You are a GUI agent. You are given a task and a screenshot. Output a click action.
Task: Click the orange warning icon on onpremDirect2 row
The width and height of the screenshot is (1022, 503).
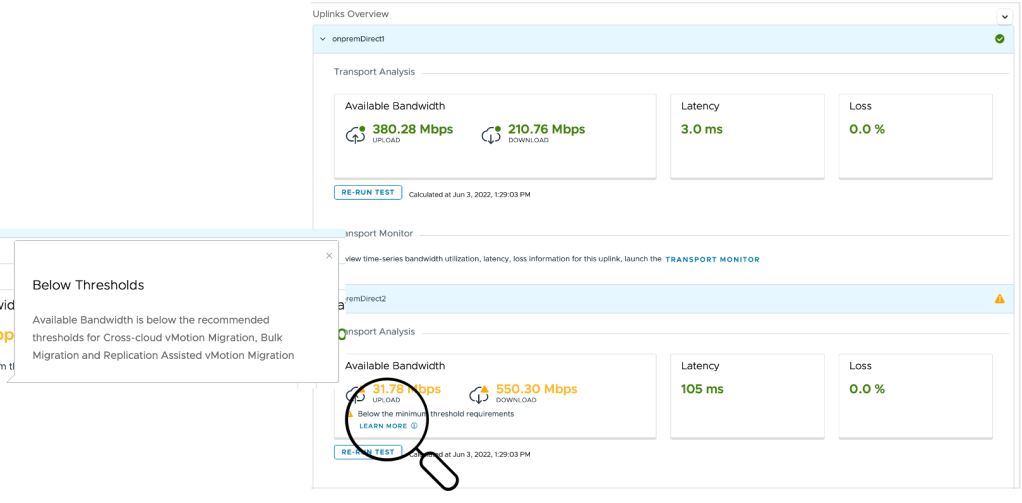point(999,298)
